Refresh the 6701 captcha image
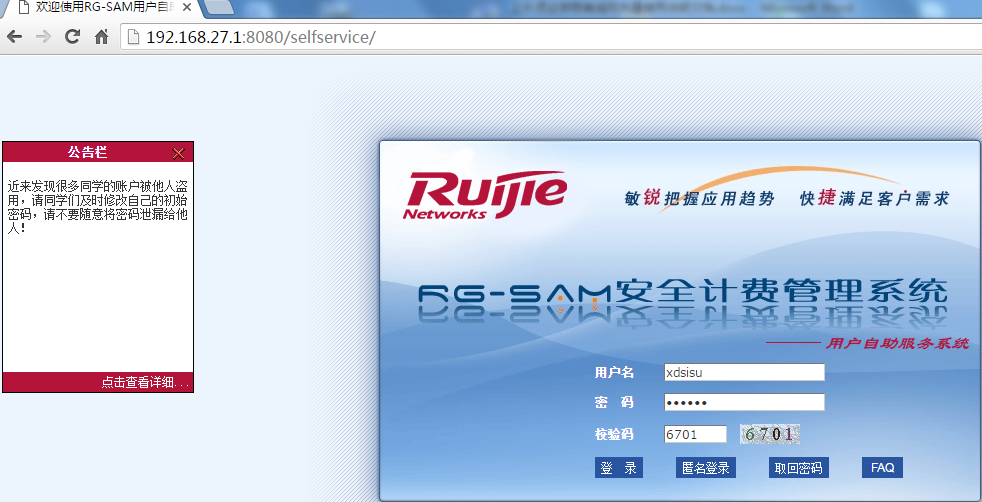The image size is (982, 502). tap(770, 434)
